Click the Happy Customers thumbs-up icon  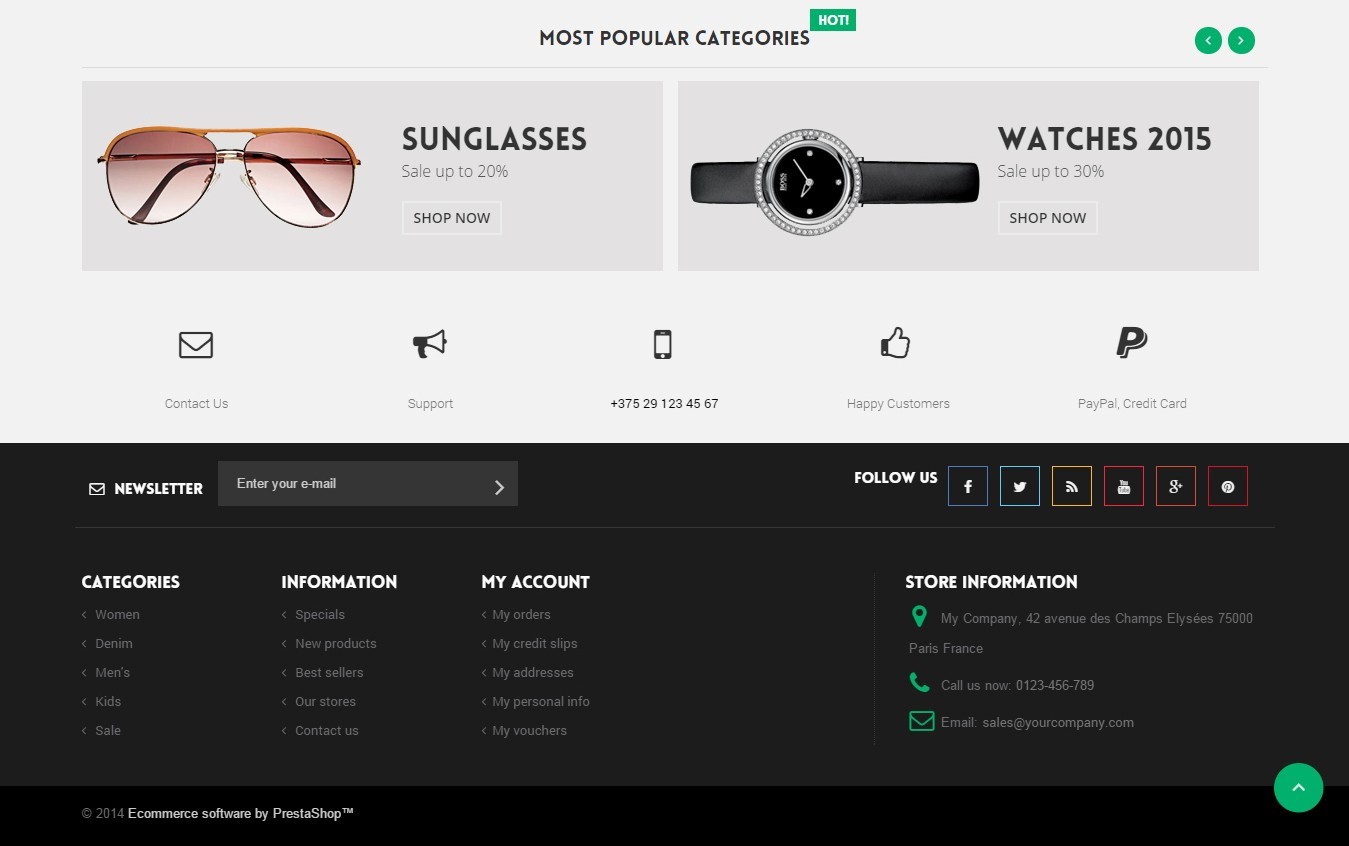(895, 343)
